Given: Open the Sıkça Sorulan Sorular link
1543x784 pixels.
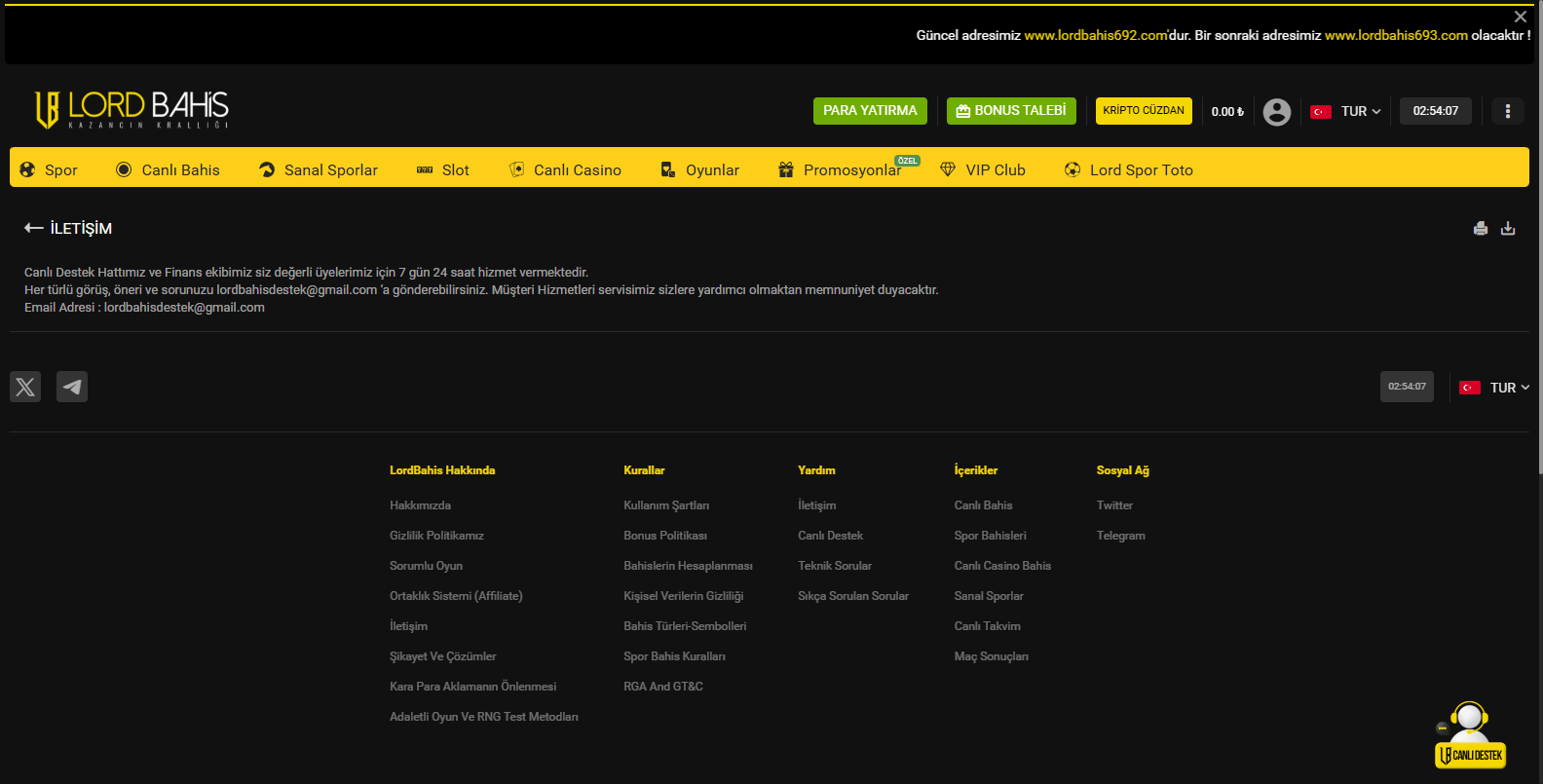Looking at the screenshot, I should click(853, 596).
